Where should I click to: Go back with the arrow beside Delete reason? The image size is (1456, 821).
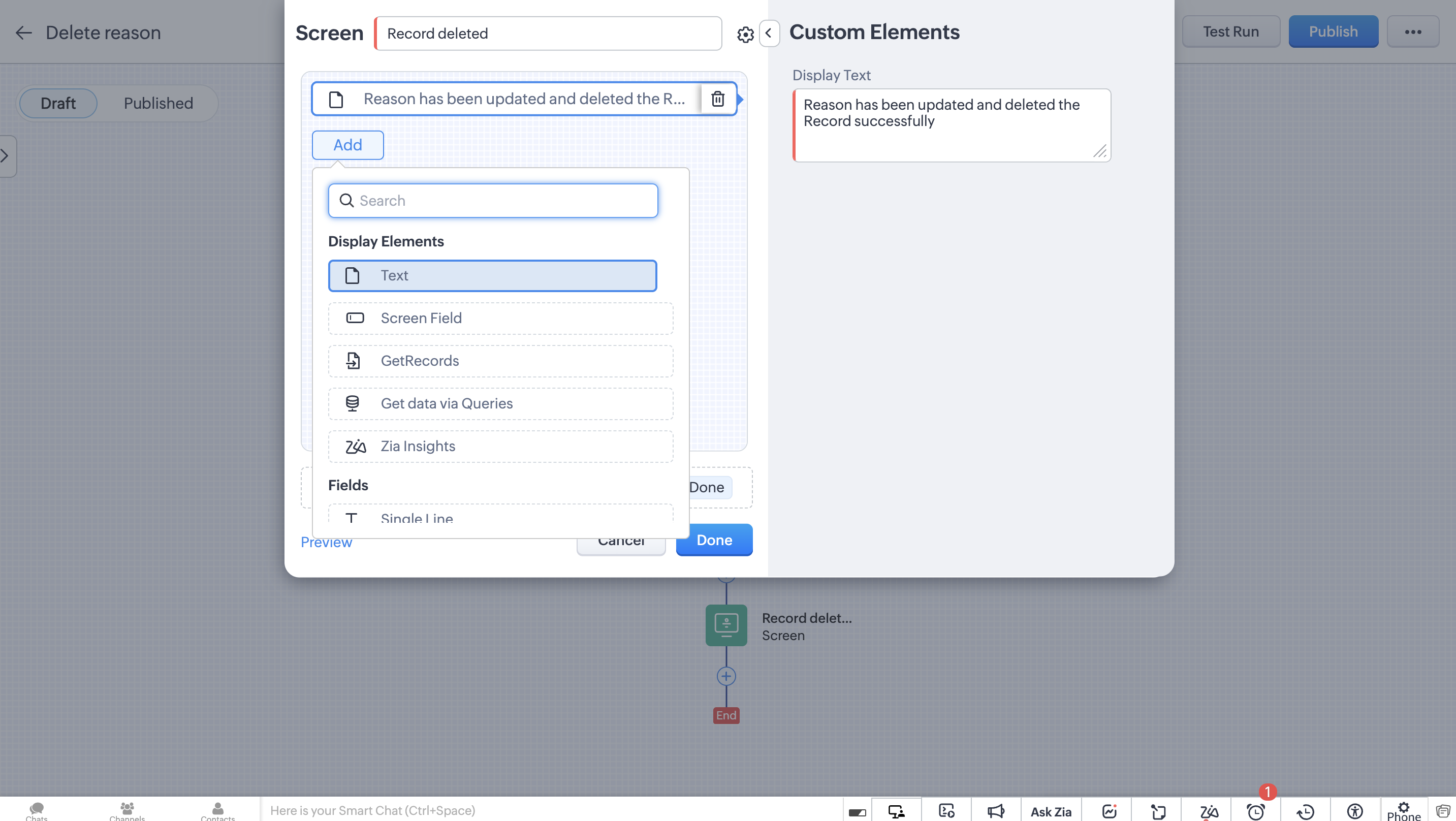23,33
